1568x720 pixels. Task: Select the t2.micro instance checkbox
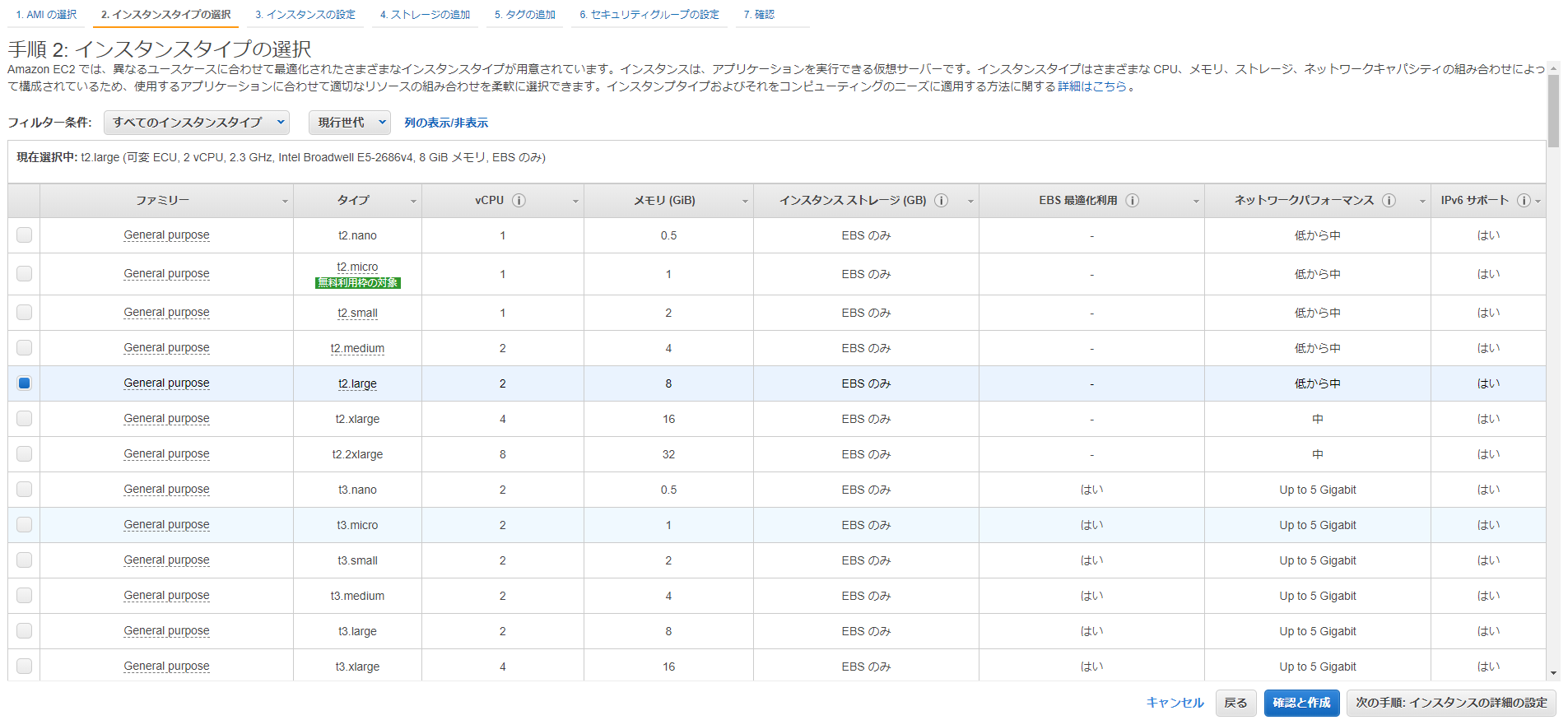click(x=25, y=274)
